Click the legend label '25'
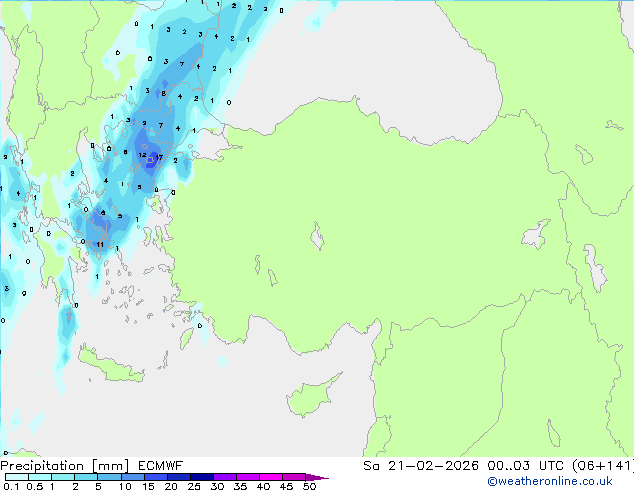634x490 pixels. pyautogui.click(x=194, y=486)
